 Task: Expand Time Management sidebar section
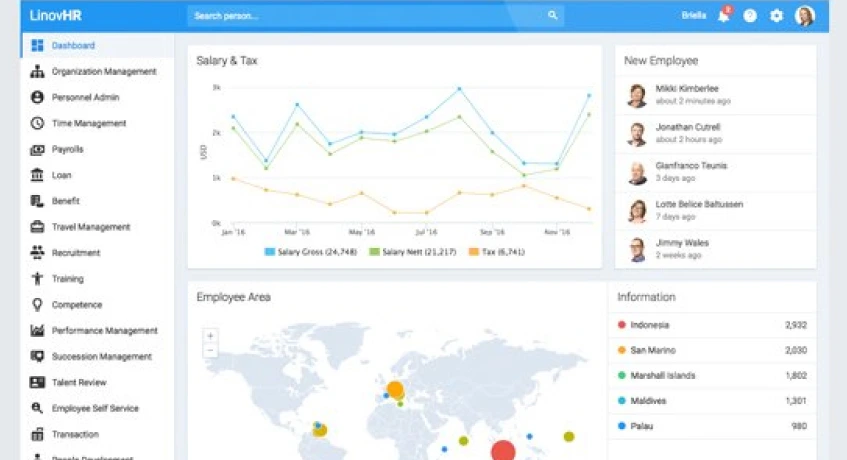click(88, 124)
